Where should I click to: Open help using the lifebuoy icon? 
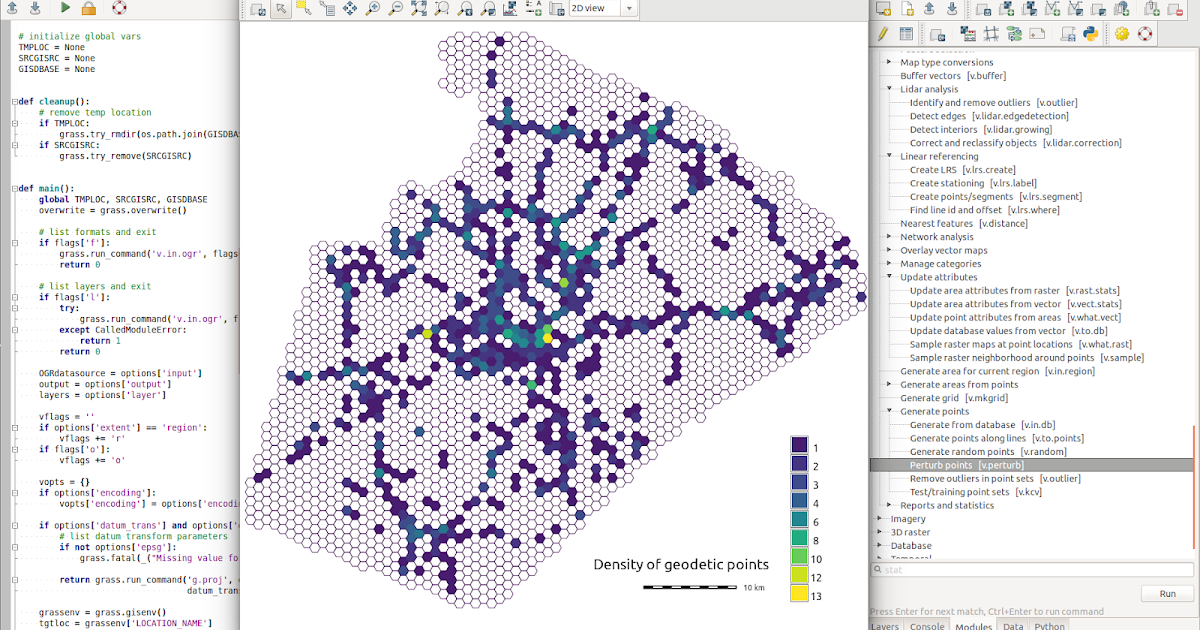point(1146,33)
